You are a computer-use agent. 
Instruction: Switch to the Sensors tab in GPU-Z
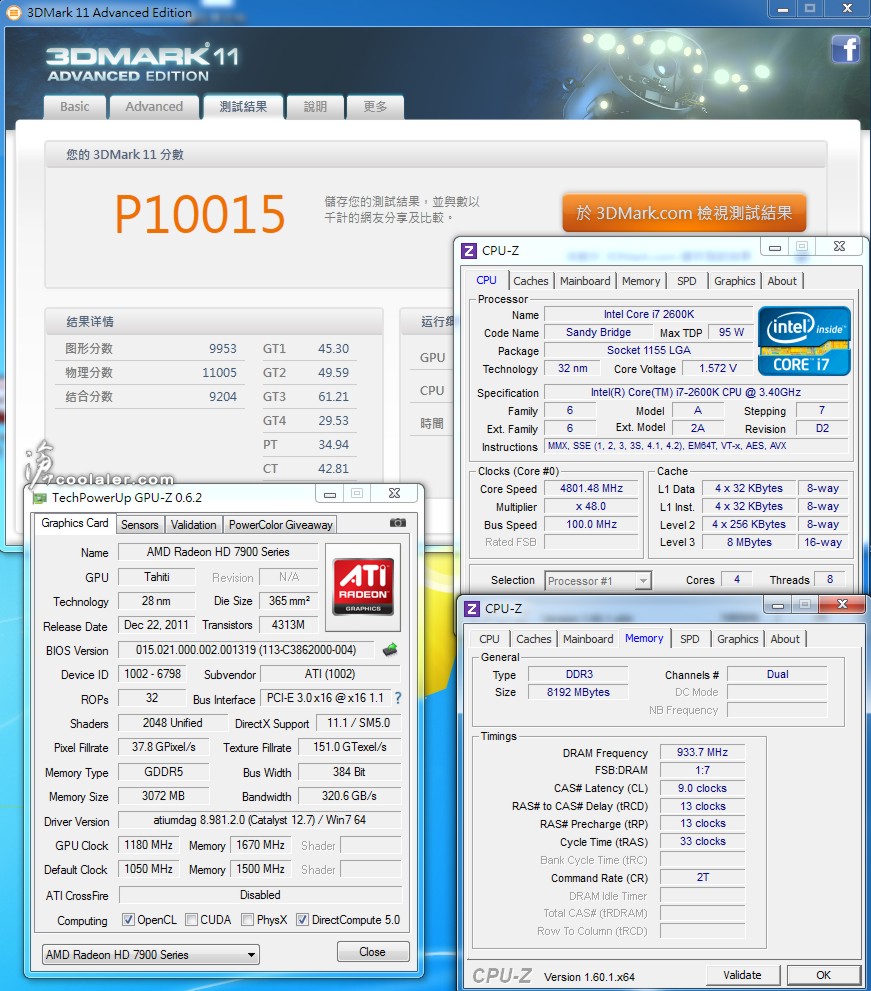click(140, 525)
